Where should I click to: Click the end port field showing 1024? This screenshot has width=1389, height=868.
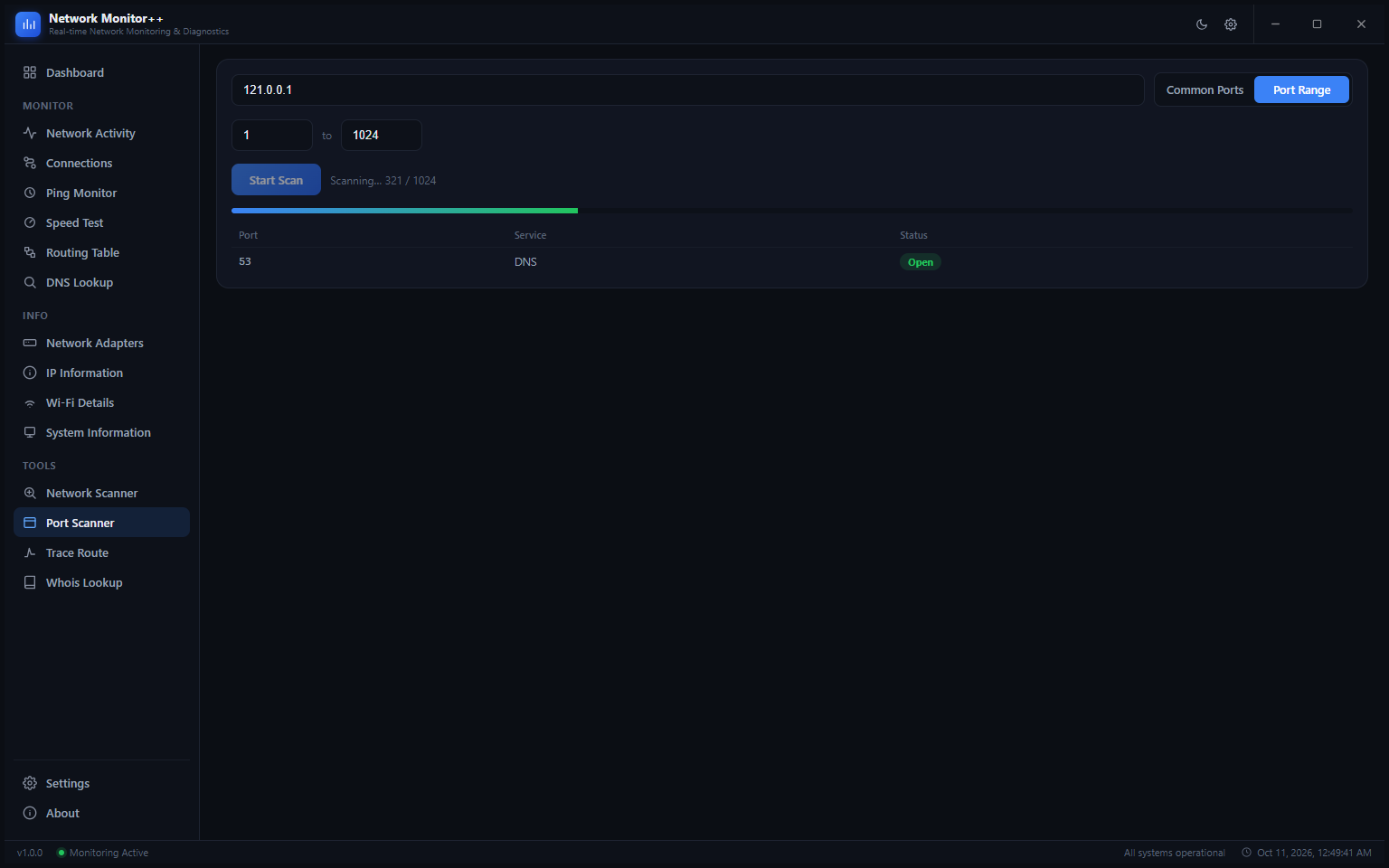382,135
